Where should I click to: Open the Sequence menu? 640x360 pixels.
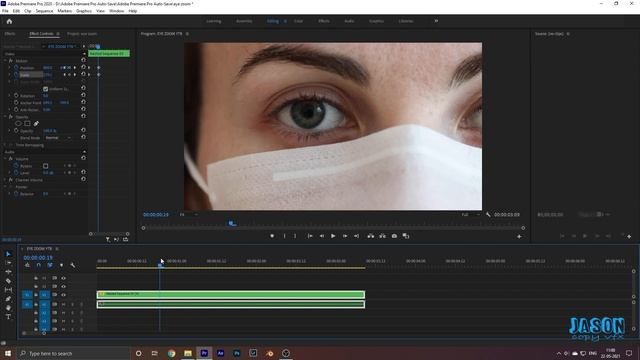(x=44, y=11)
